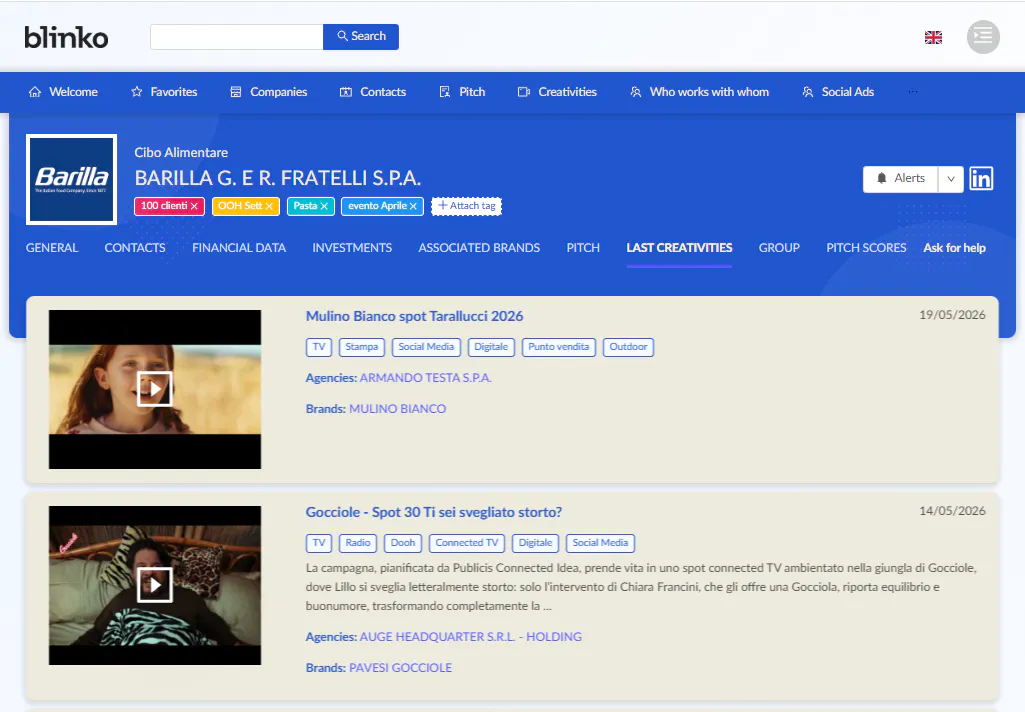Click the TV tag on Mulino Bianco creativity
Viewport: 1025px width, 712px height.
click(319, 347)
